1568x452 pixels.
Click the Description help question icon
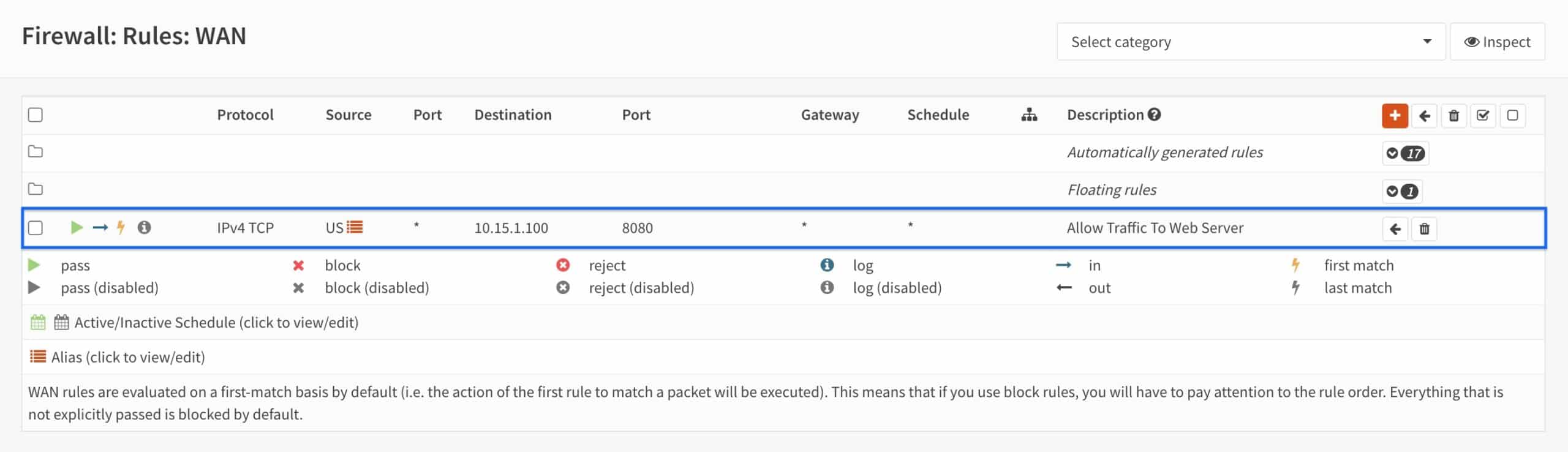(1155, 115)
